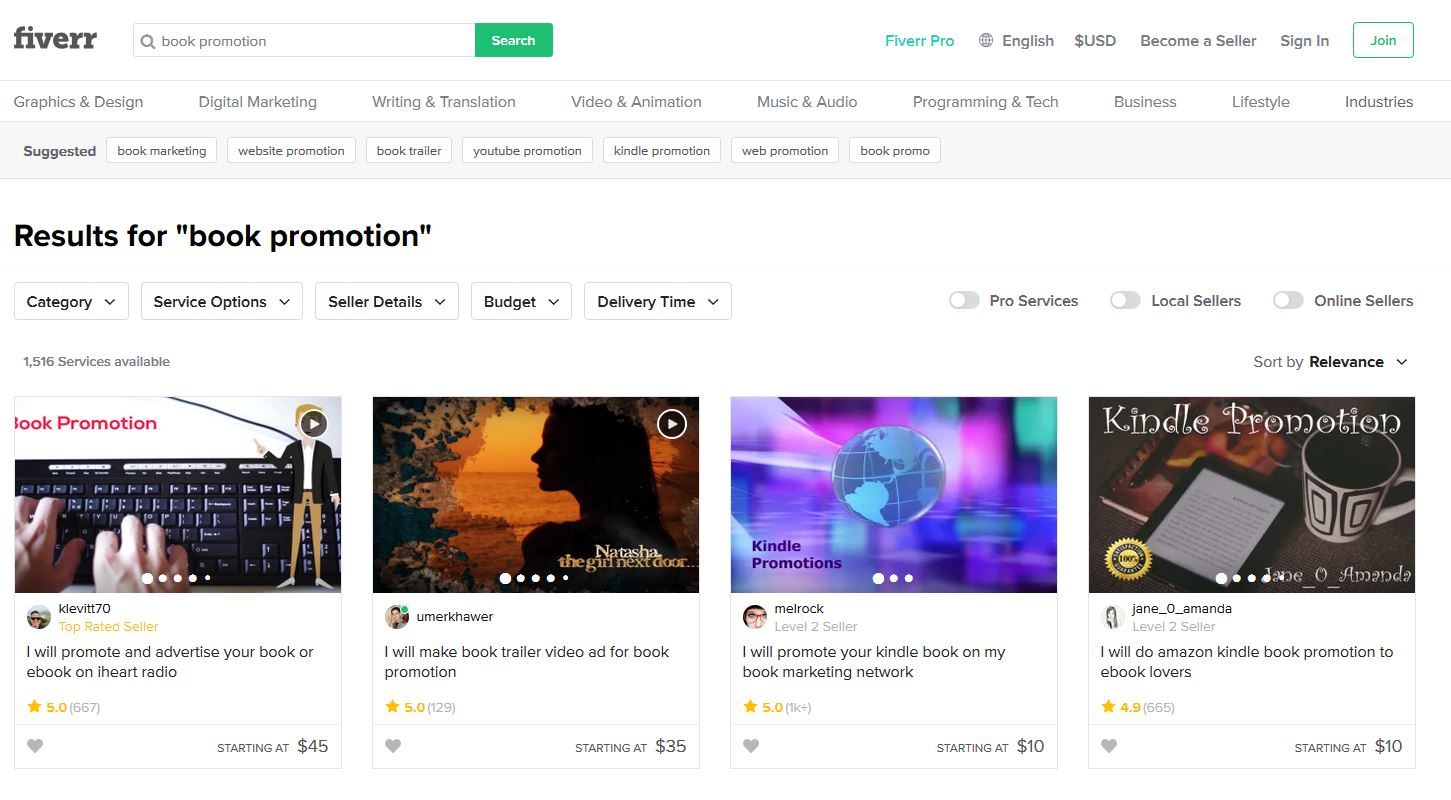Open Sort by Relevance dropdown
Screen dimensions: 1451x800
pyautogui.click(x=1331, y=362)
